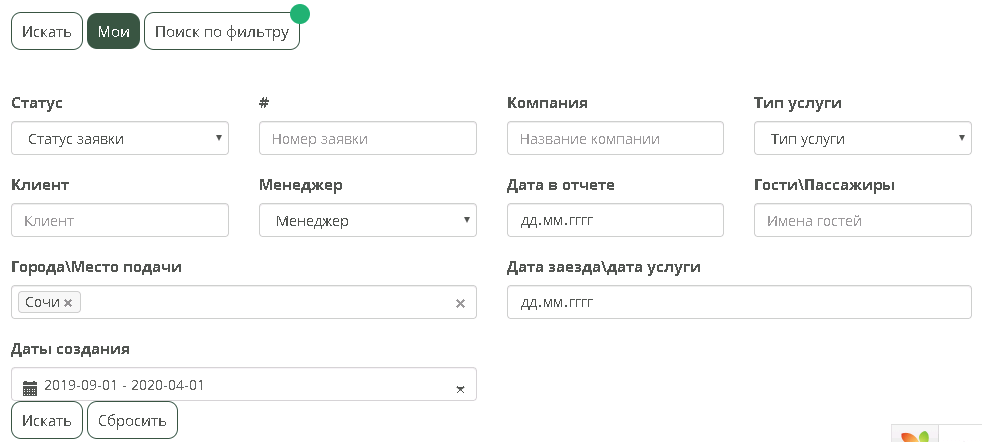Select the top Искать tab button
This screenshot has height=442, width=982.
point(47,31)
